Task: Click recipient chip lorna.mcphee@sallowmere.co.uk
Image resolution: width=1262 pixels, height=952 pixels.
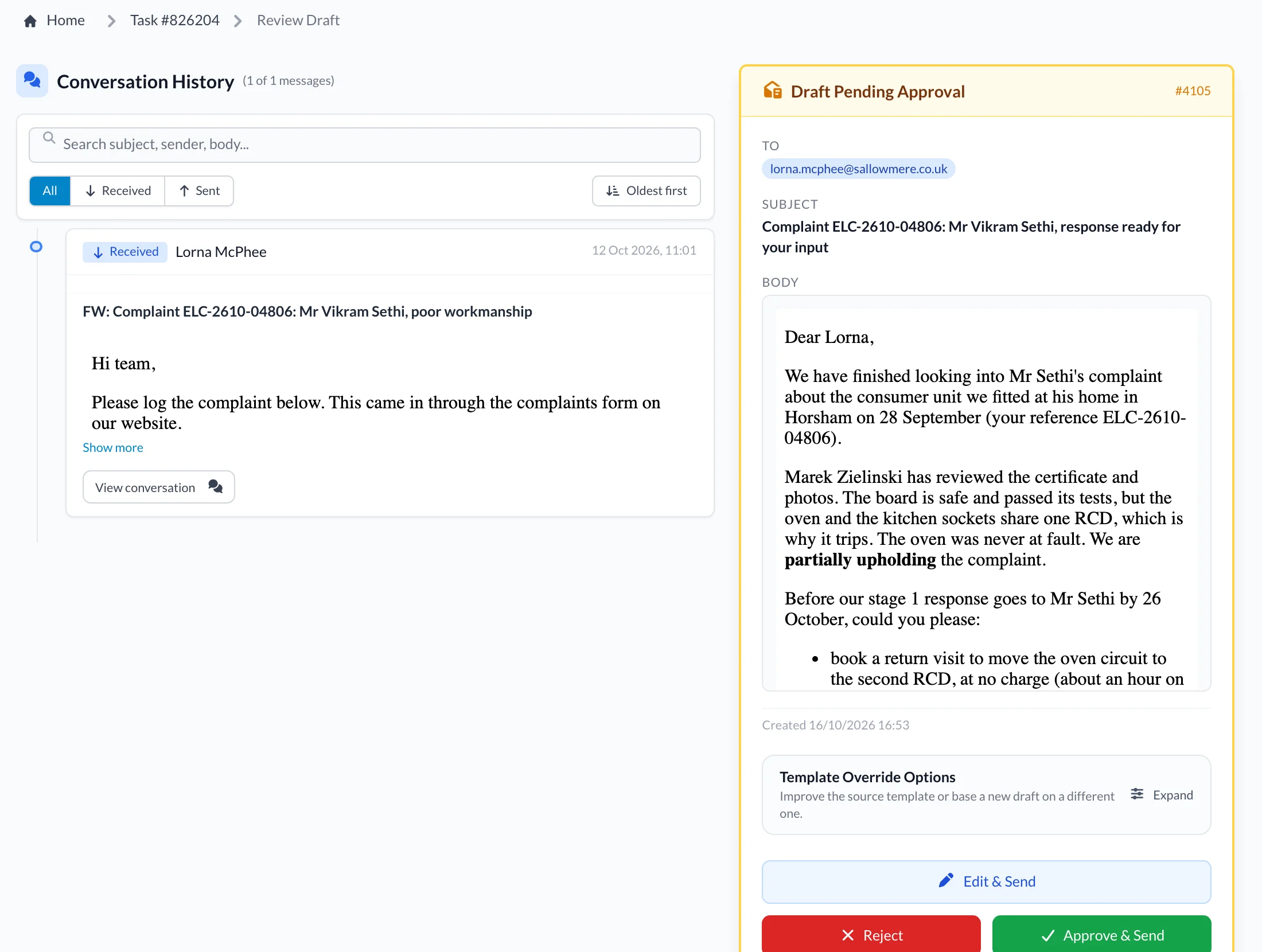Action: tap(858, 169)
